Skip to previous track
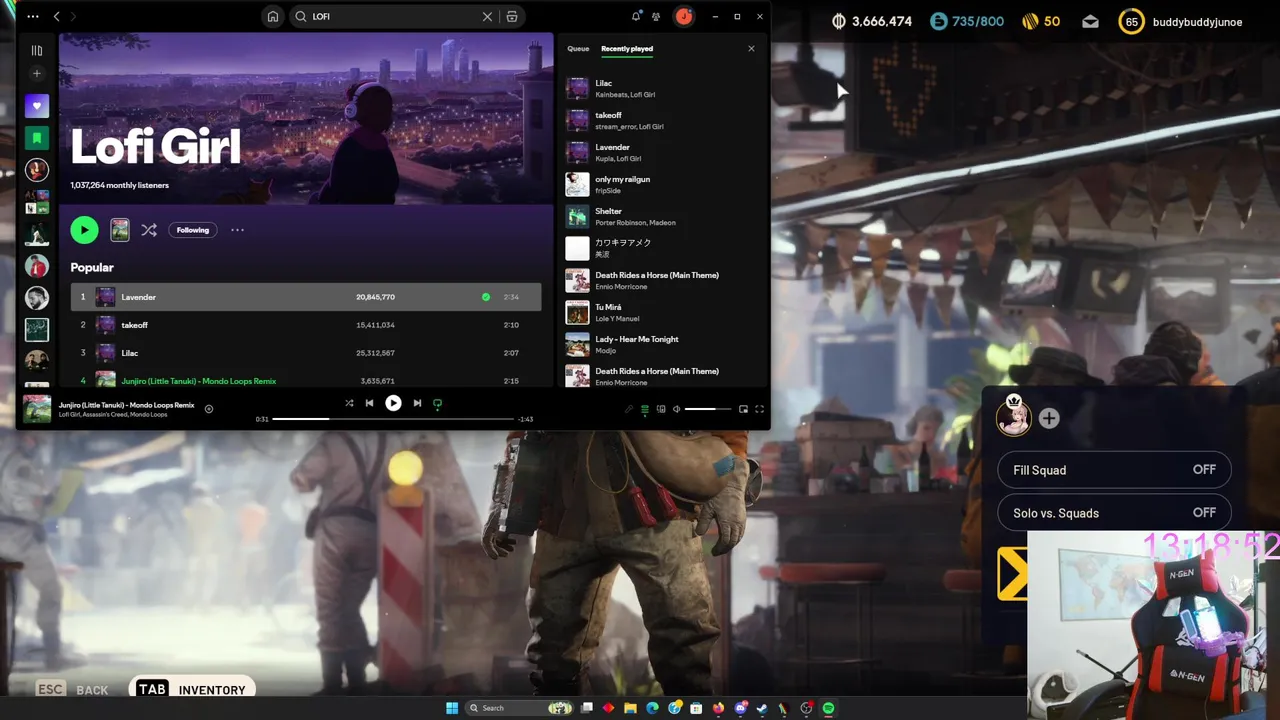 coord(369,403)
